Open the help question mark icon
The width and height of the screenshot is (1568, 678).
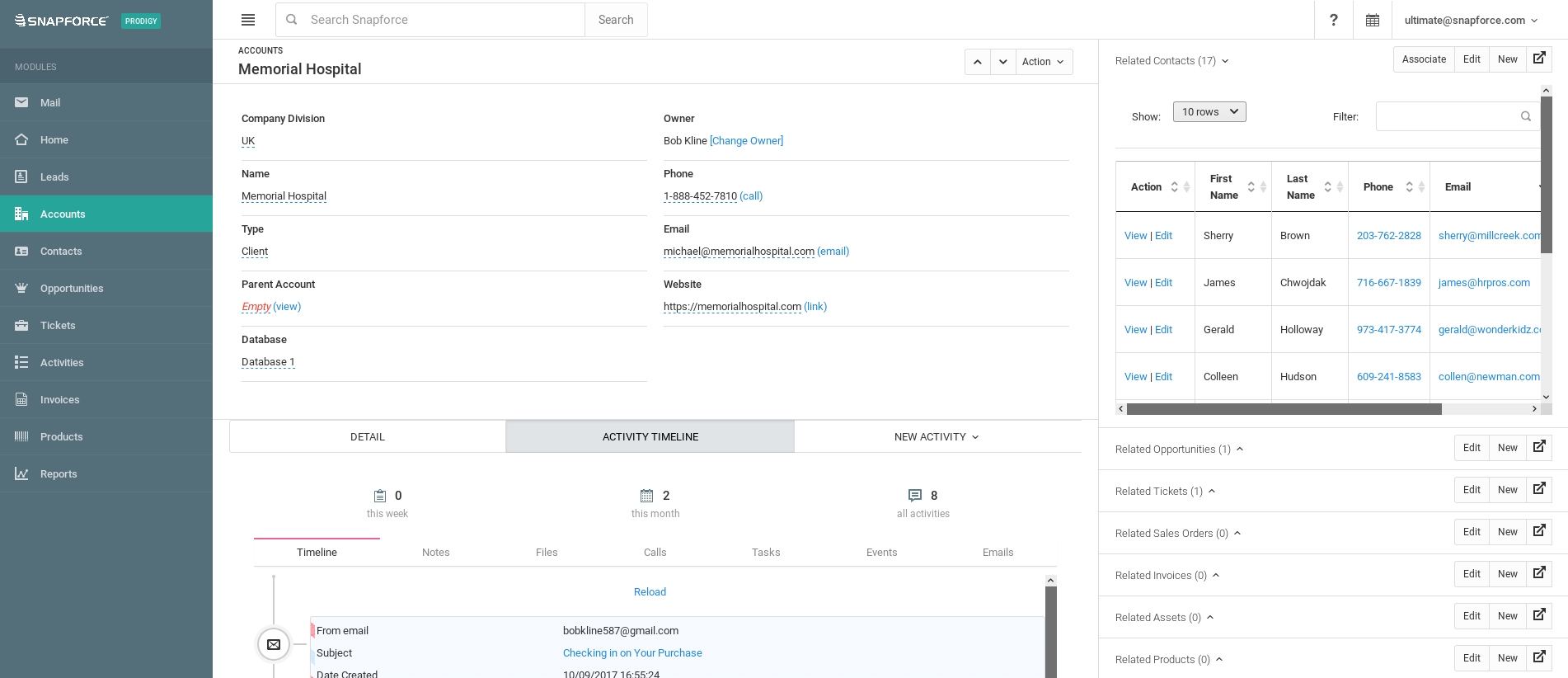[x=1334, y=20]
